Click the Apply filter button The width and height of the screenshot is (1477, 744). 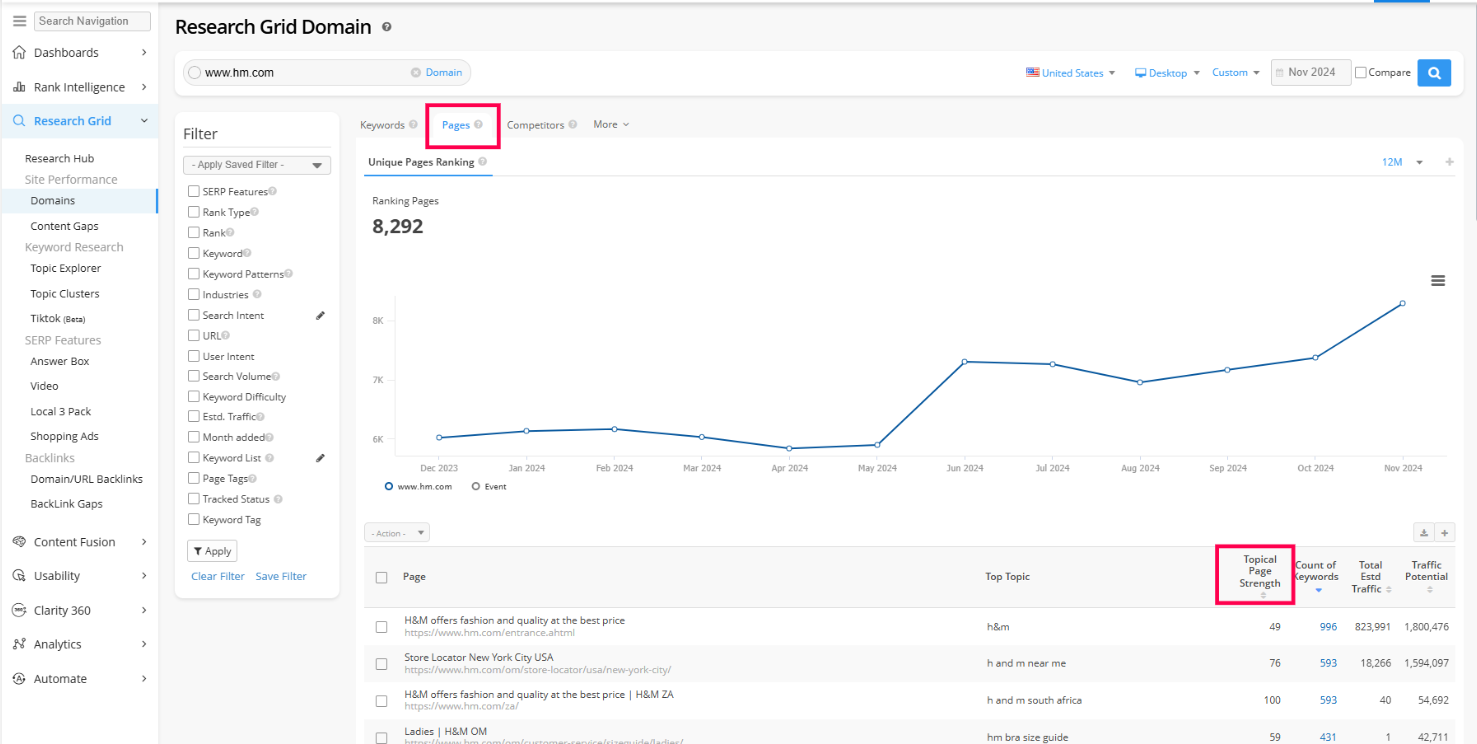tap(212, 551)
